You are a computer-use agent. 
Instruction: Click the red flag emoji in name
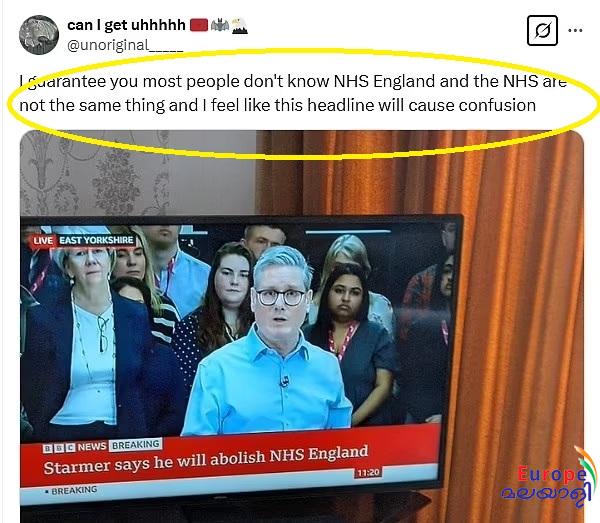tap(199, 25)
